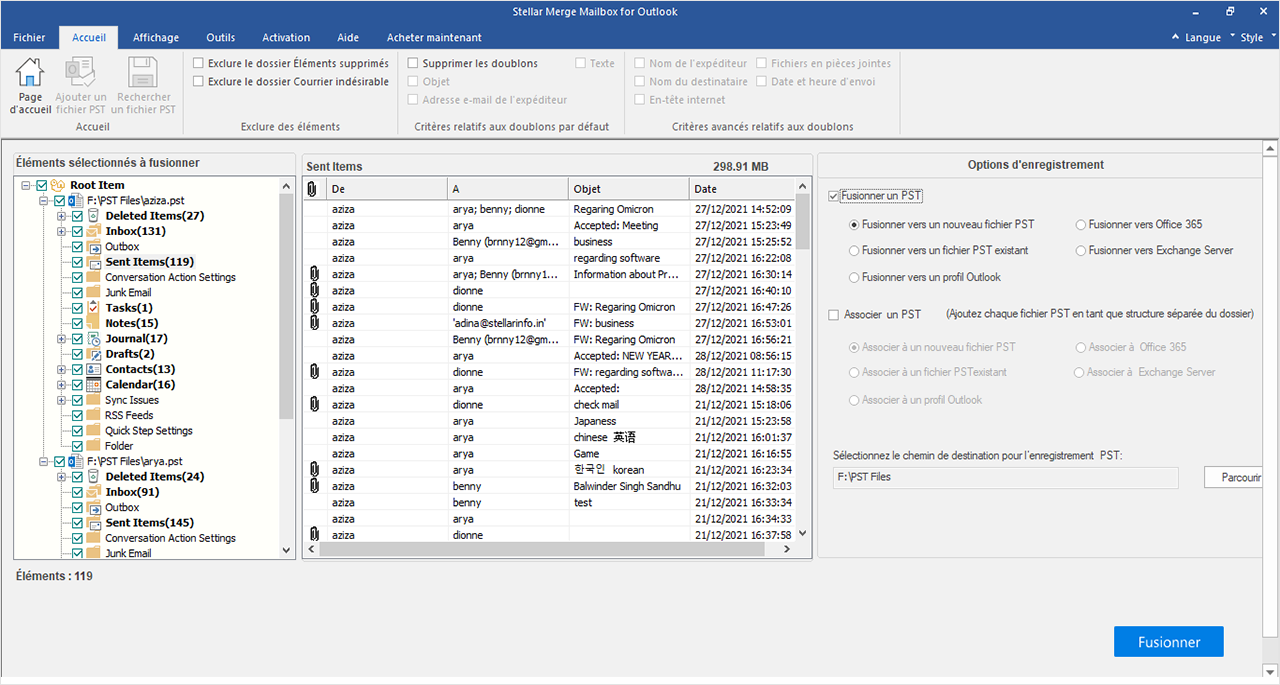Switch to the Outils tab
The height and width of the screenshot is (685, 1280).
(x=221, y=38)
